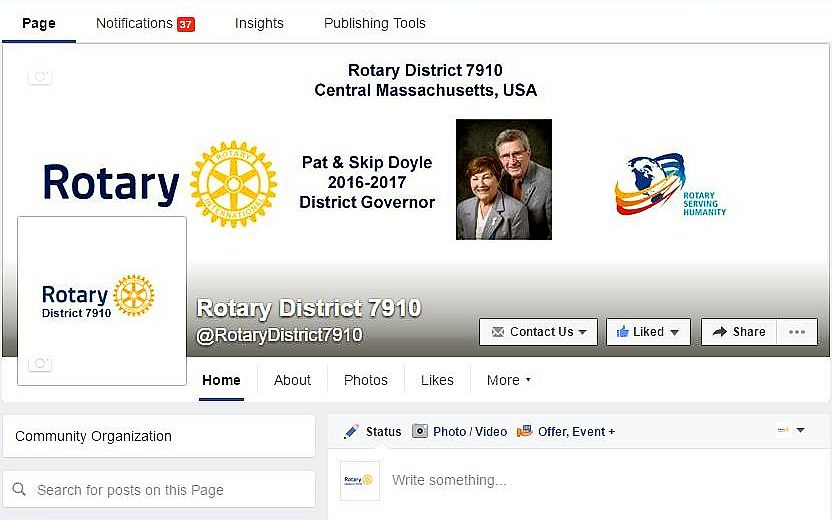Viewport: 832px width, 520px height.
Task: Expand the More menu in page navigation
Action: [509, 380]
